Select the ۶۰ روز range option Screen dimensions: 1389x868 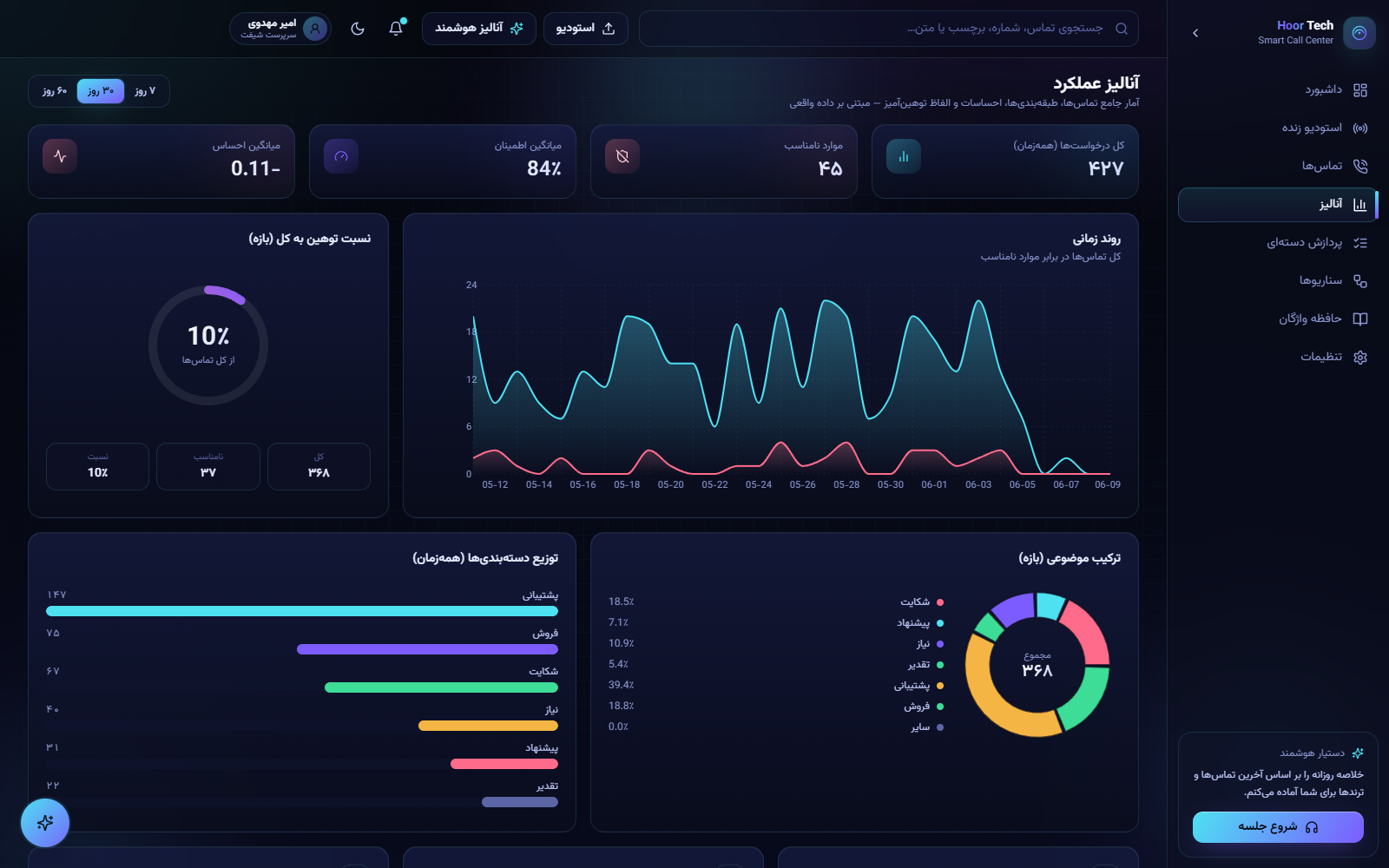pyautogui.click(x=55, y=91)
